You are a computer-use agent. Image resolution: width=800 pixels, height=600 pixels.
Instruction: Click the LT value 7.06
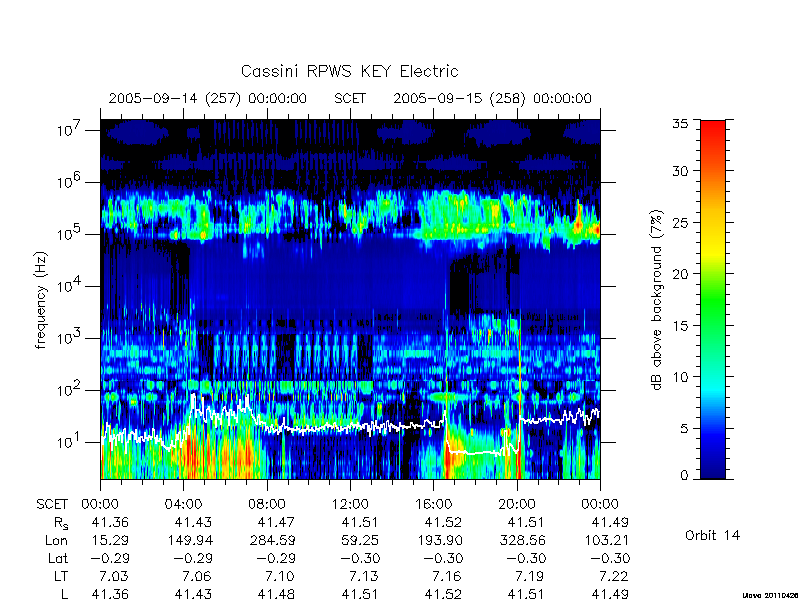(x=198, y=577)
